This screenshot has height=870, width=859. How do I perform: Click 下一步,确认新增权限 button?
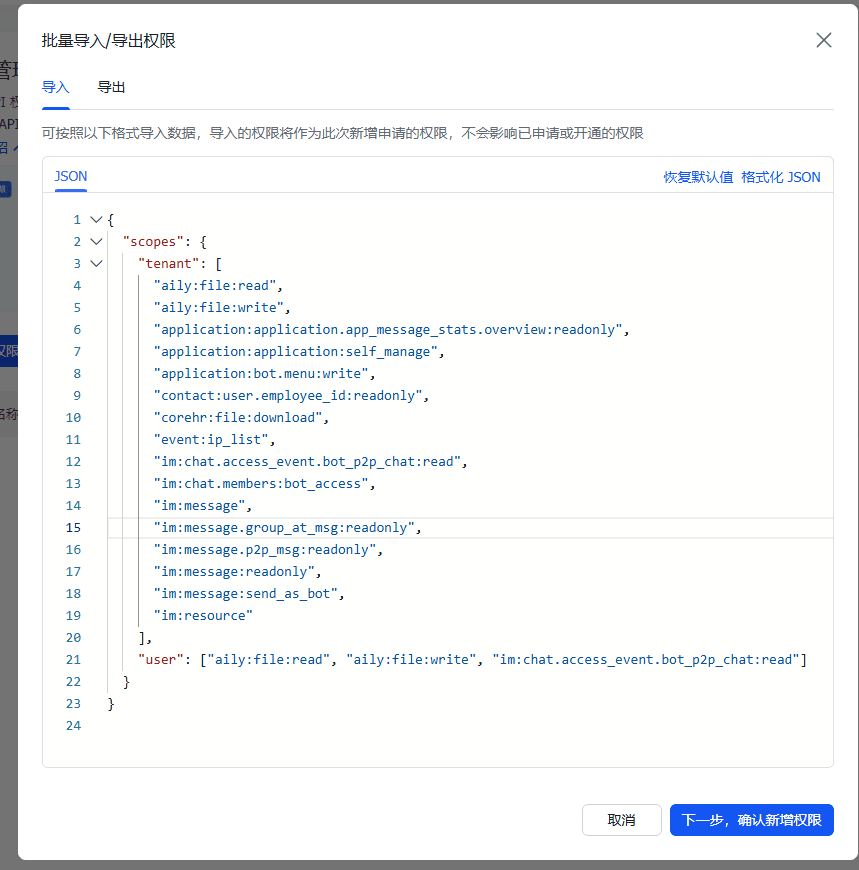[x=751, y=820]
